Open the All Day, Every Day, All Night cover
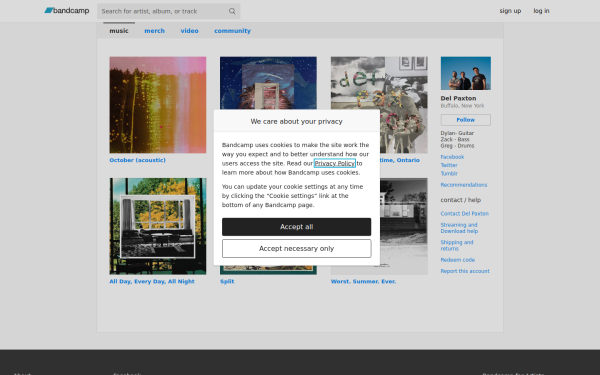 coord(158,226)
